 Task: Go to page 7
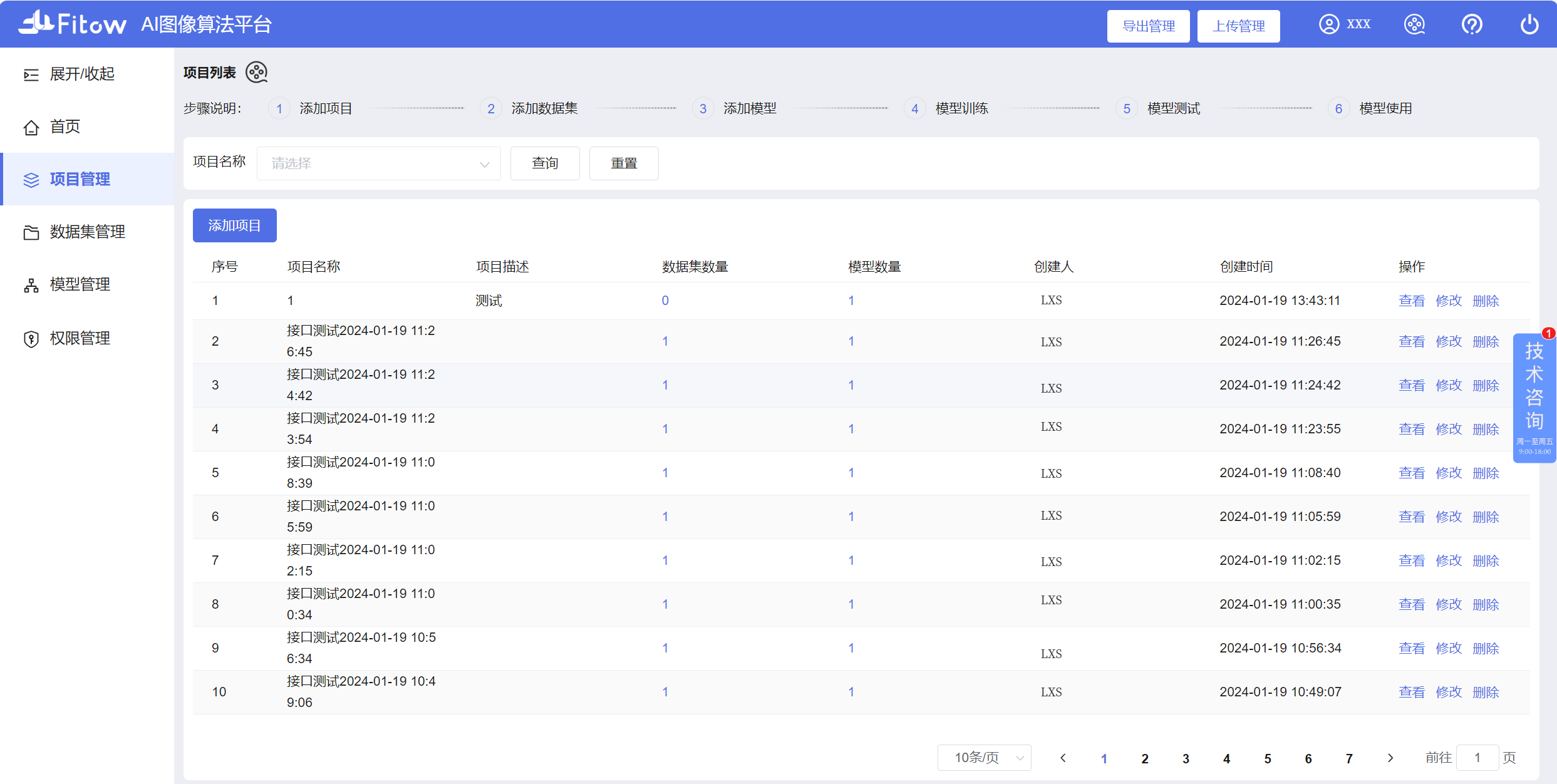(1349, 758)
